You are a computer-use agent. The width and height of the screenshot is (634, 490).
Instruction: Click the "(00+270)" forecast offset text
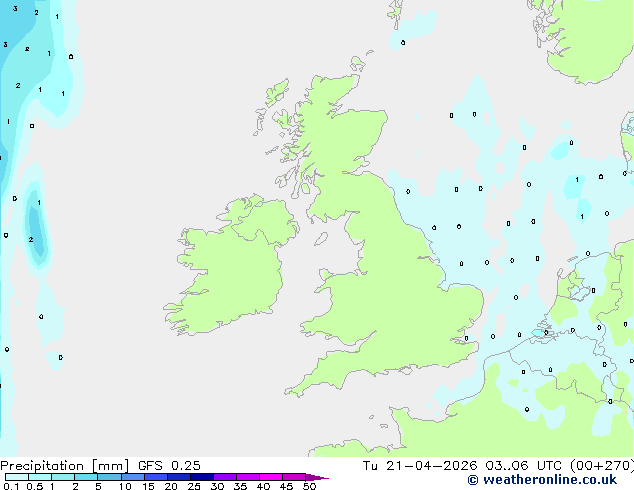[602, 466]
